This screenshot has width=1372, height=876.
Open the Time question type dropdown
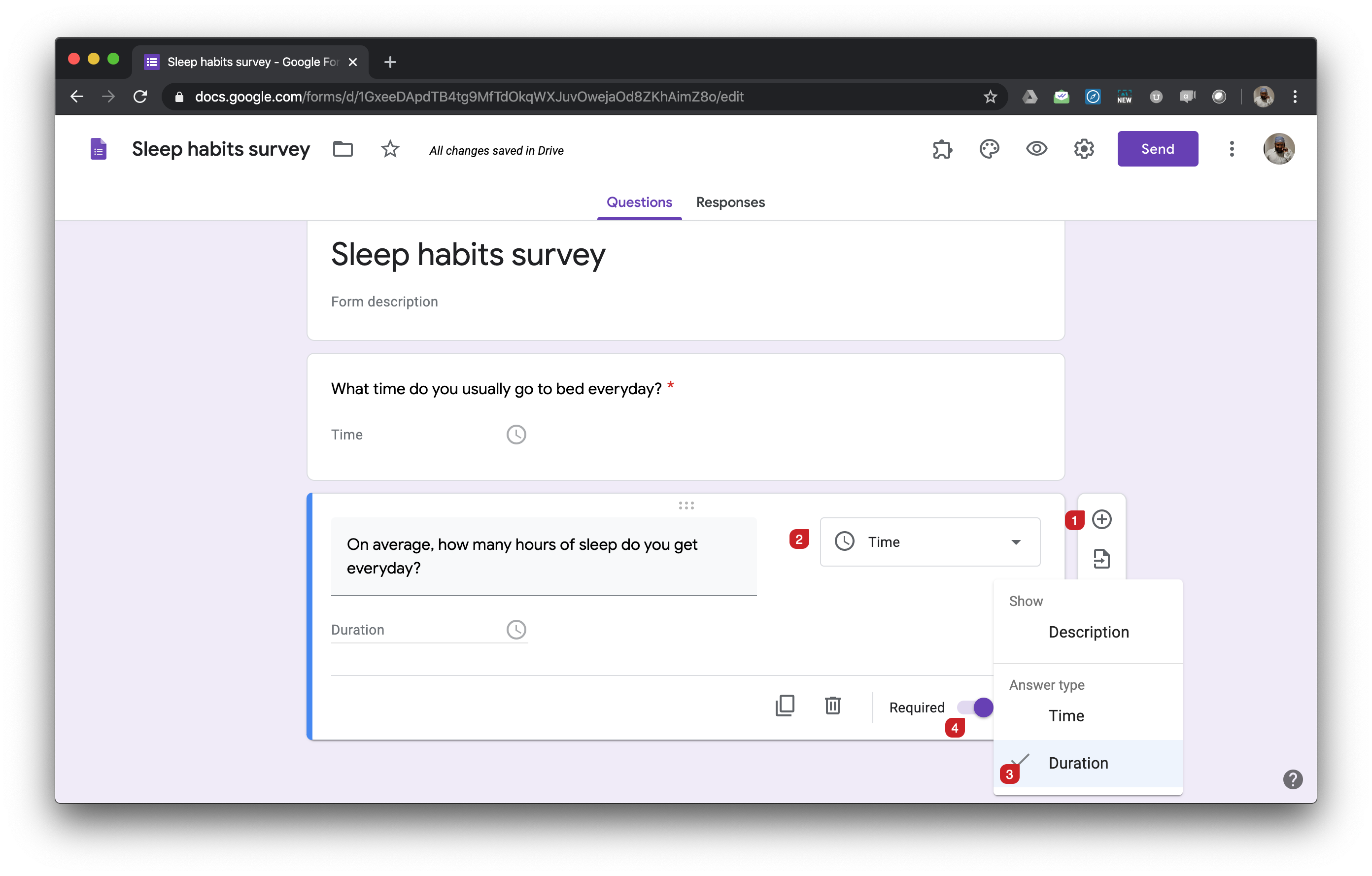click(x=930, y=541)
